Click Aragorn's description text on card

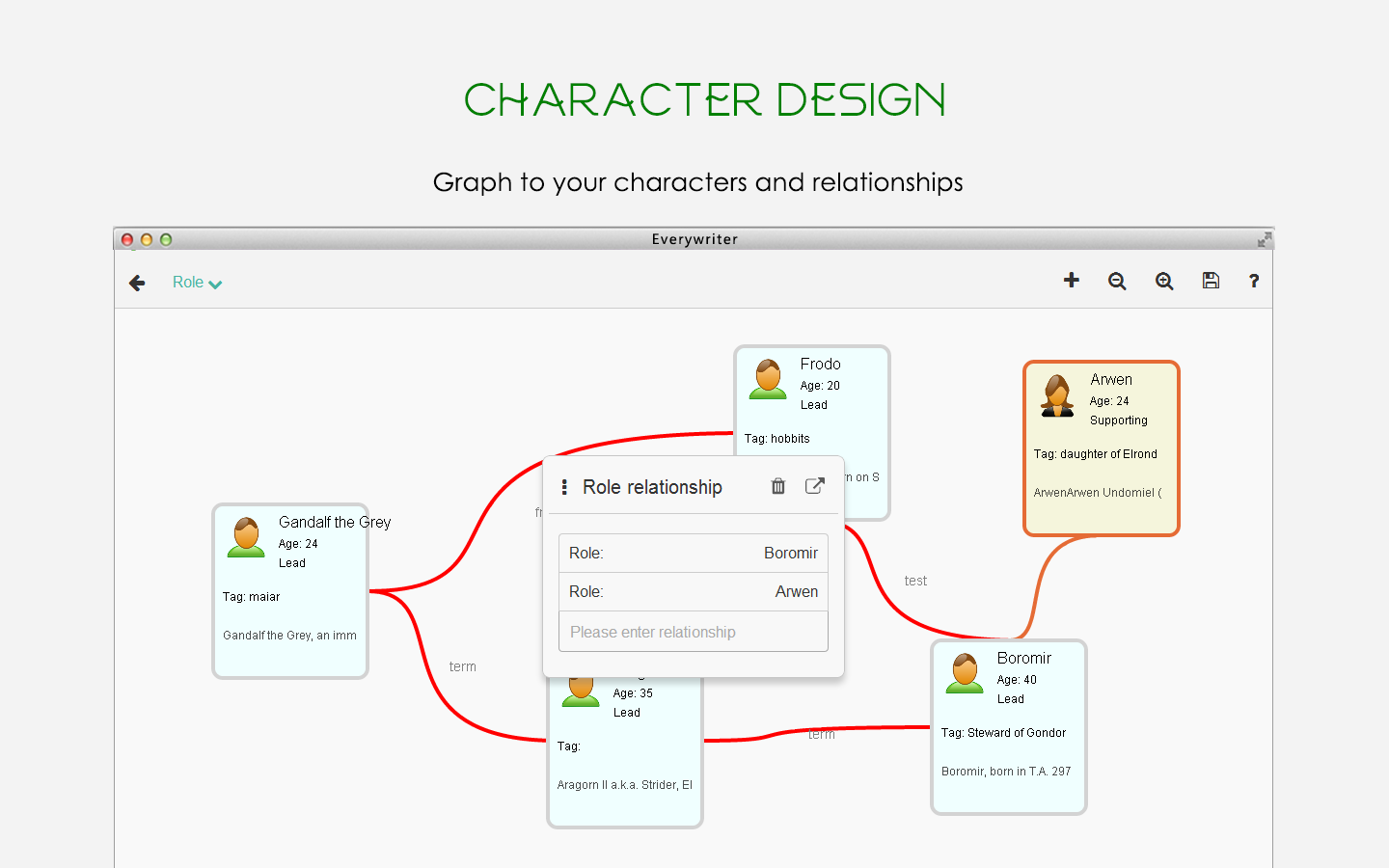(625, 785)
